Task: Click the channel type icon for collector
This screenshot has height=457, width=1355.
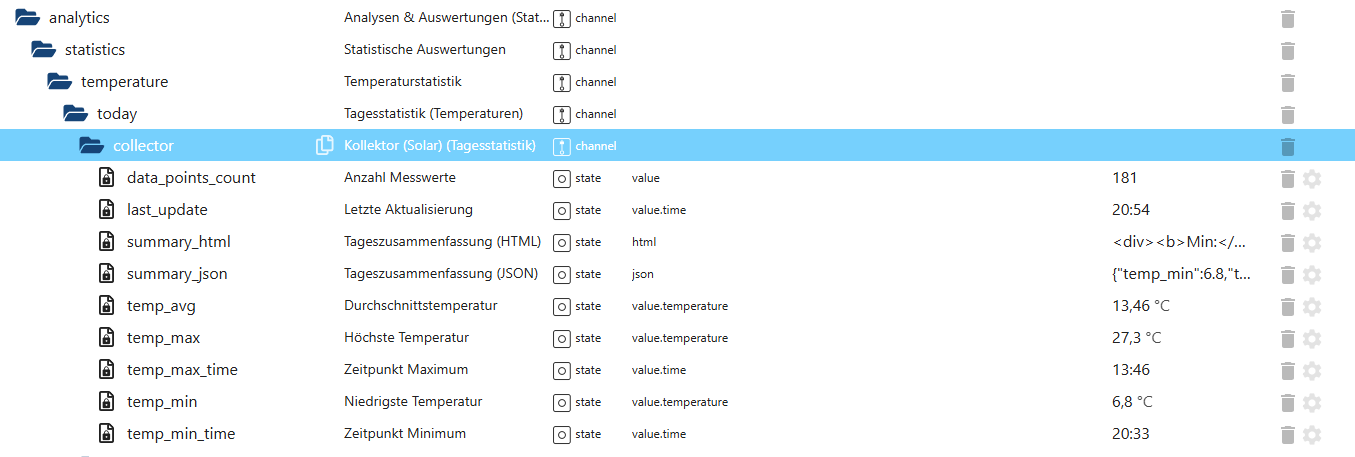Action: click(562, 146)
